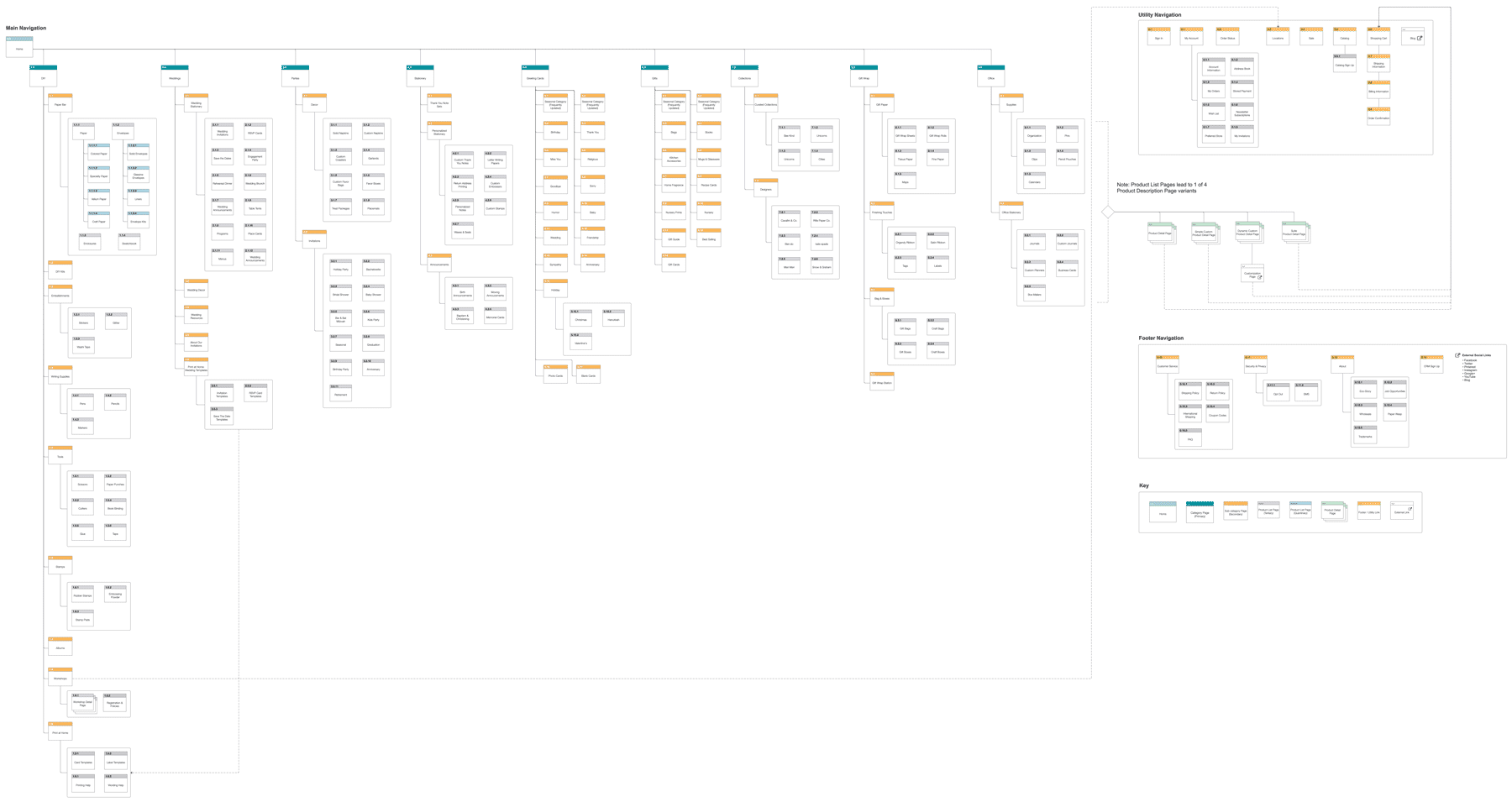Click the Photo Cards node
The image size is (1512, 802).
point(555,375)
